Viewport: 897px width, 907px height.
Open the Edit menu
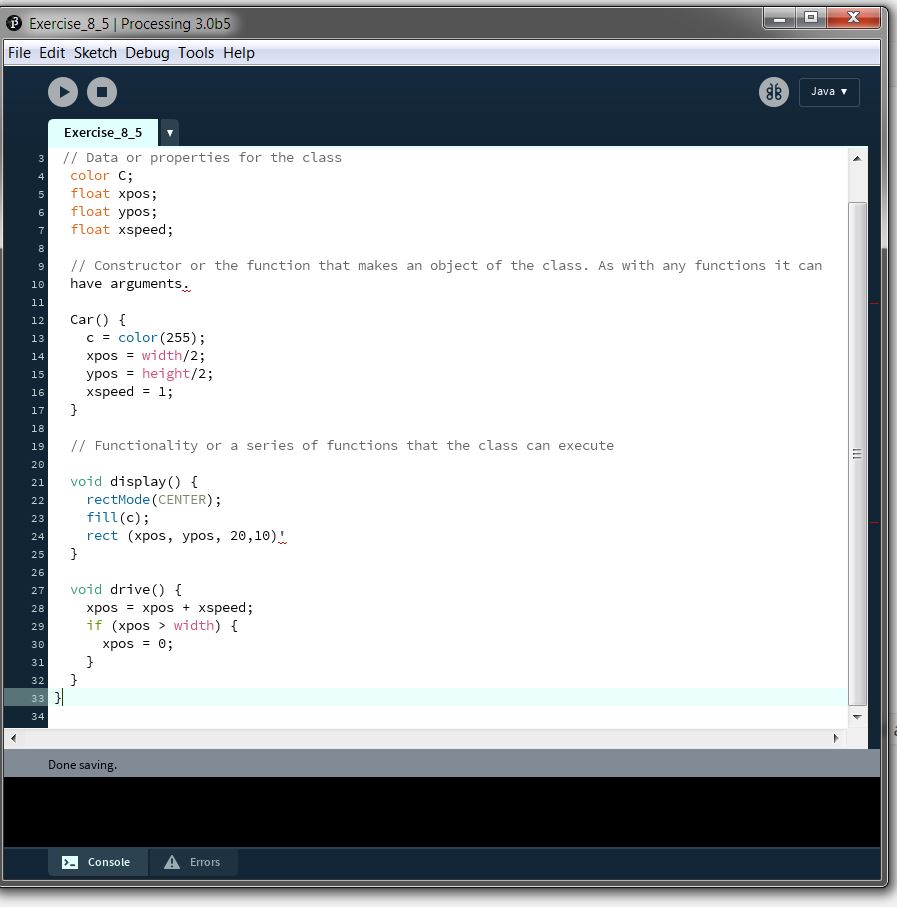[52, 53]
